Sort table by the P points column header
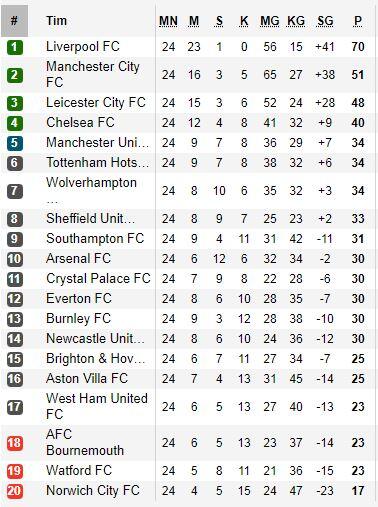 (358, 21)
